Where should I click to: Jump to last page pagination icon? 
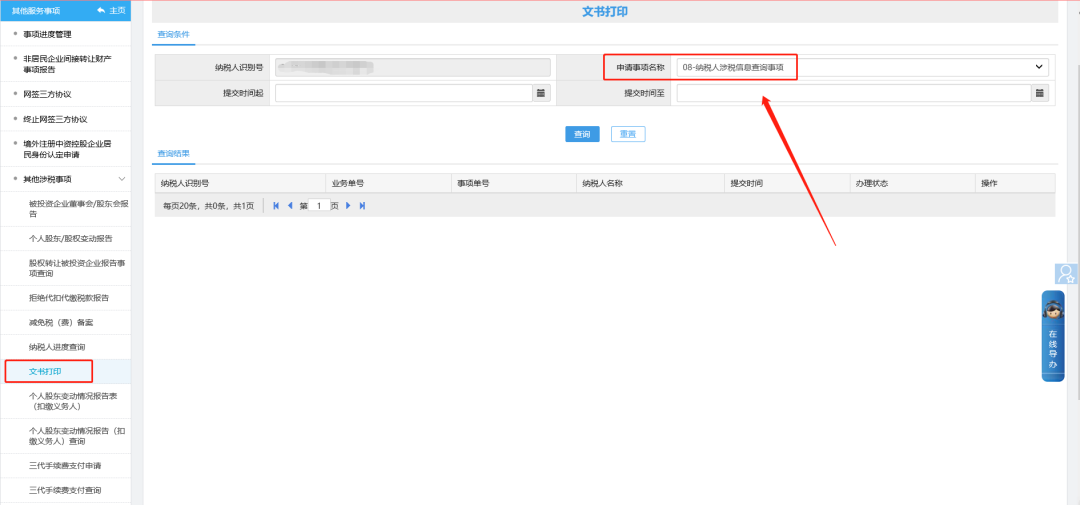tap(362, 206)
